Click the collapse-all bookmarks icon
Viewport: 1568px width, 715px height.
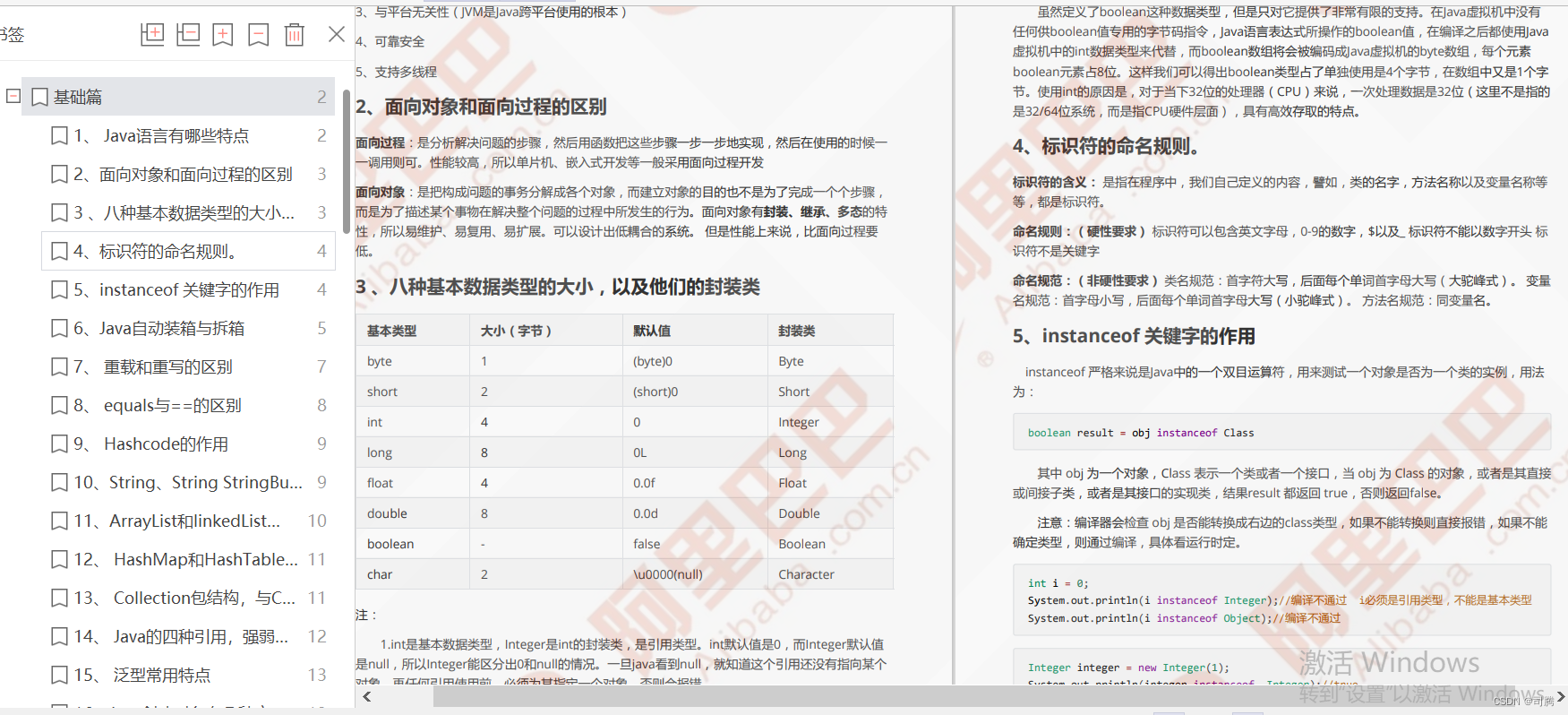[x=188, y=34]
